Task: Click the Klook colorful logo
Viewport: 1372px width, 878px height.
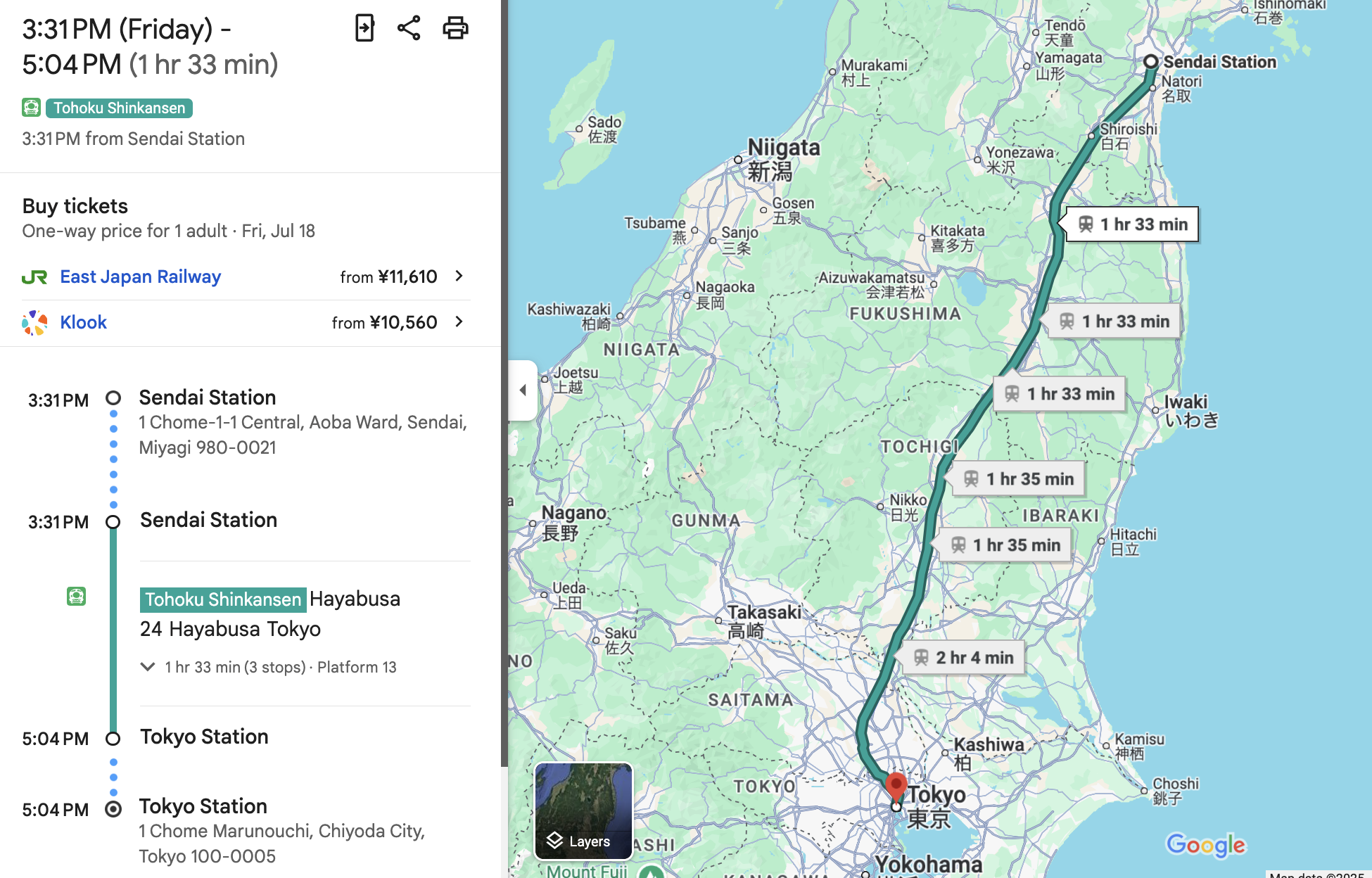Action: pyautogui.click(x=34, y=323)
